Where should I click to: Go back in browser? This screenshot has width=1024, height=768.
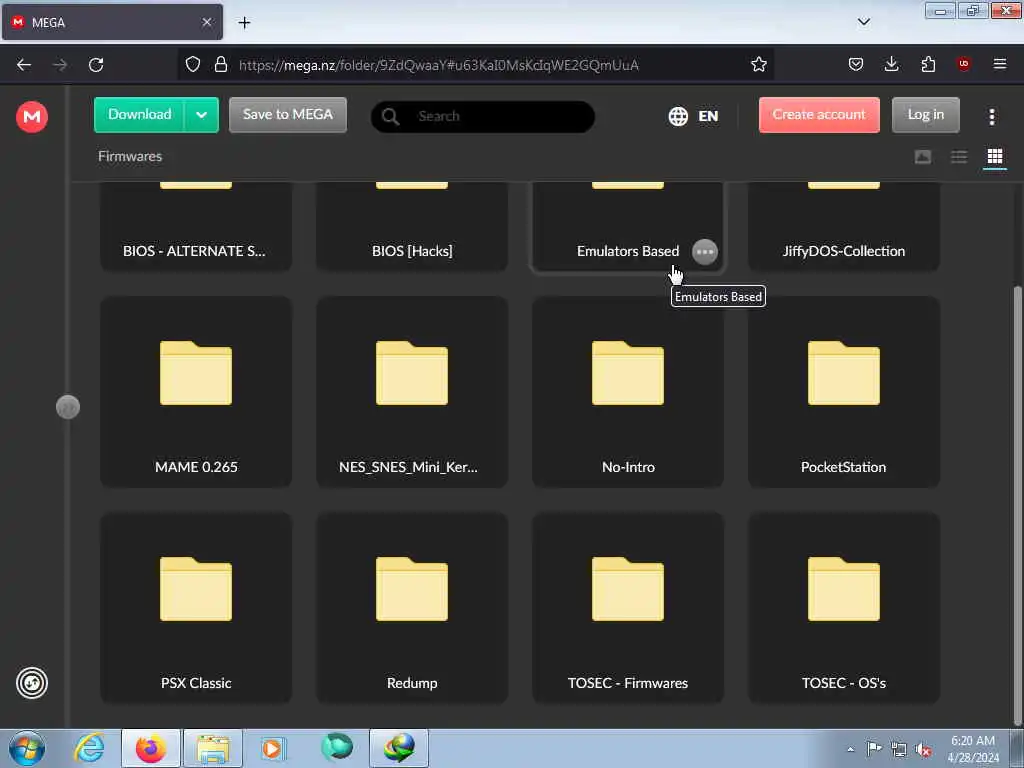click(24, 65)
